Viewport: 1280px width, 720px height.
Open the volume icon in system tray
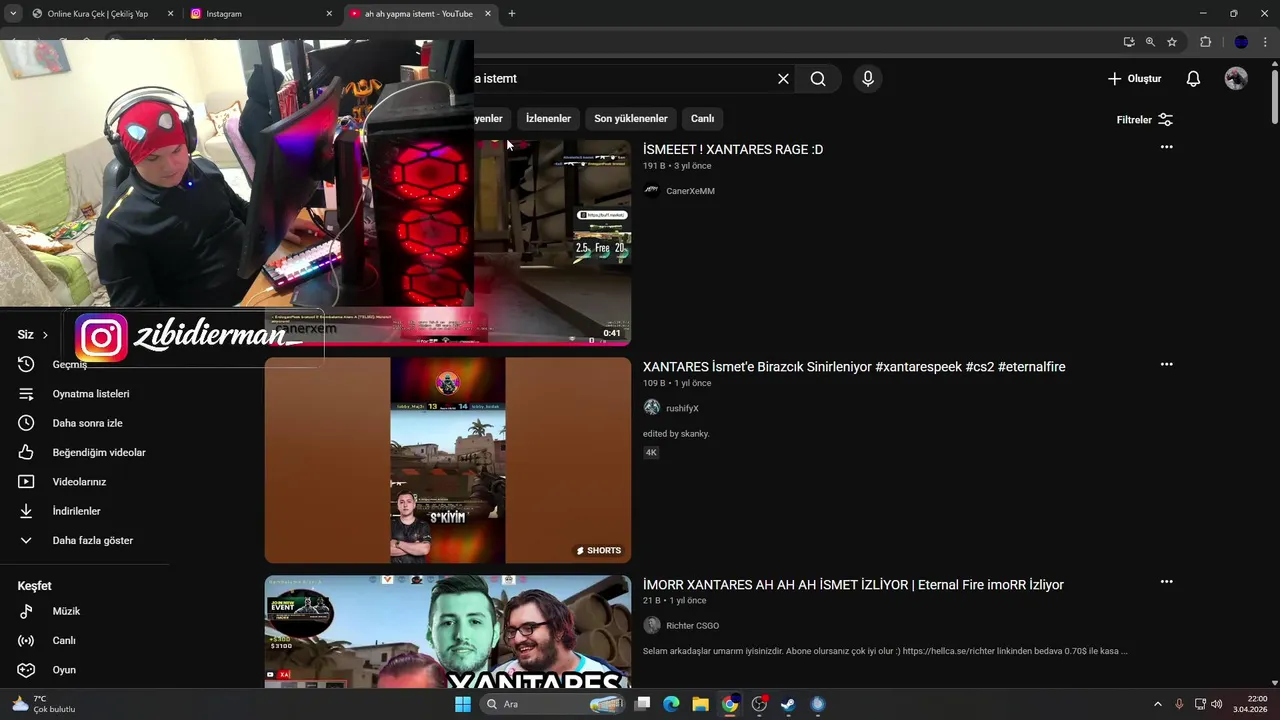1216,704
